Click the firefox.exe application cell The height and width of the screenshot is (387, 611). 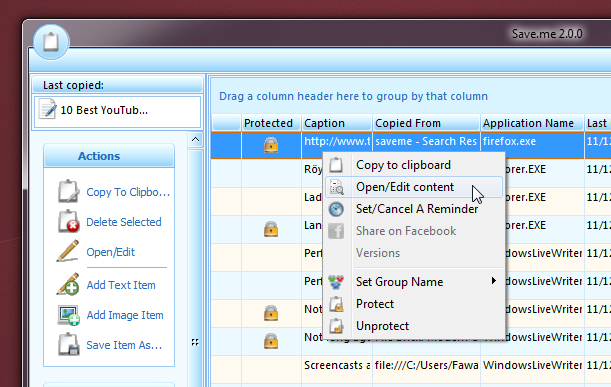(532, 145)
